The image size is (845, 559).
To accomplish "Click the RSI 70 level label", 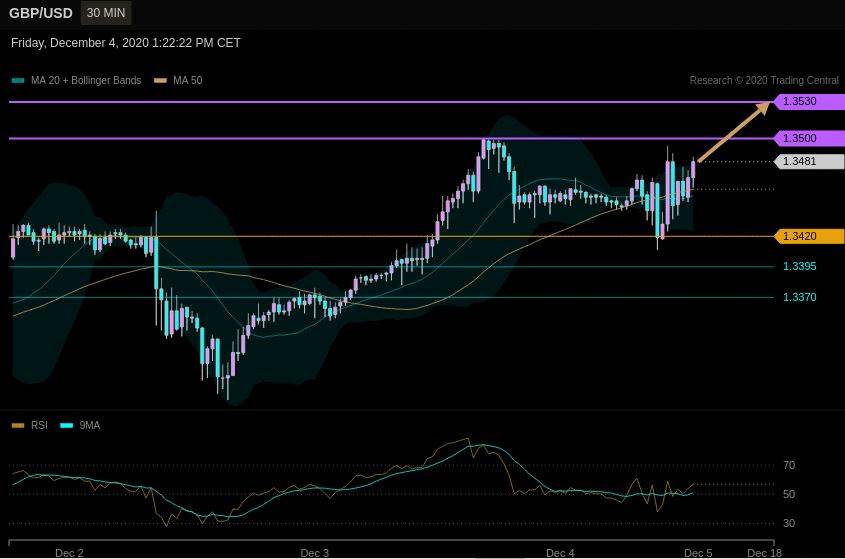I will [789, 465].
